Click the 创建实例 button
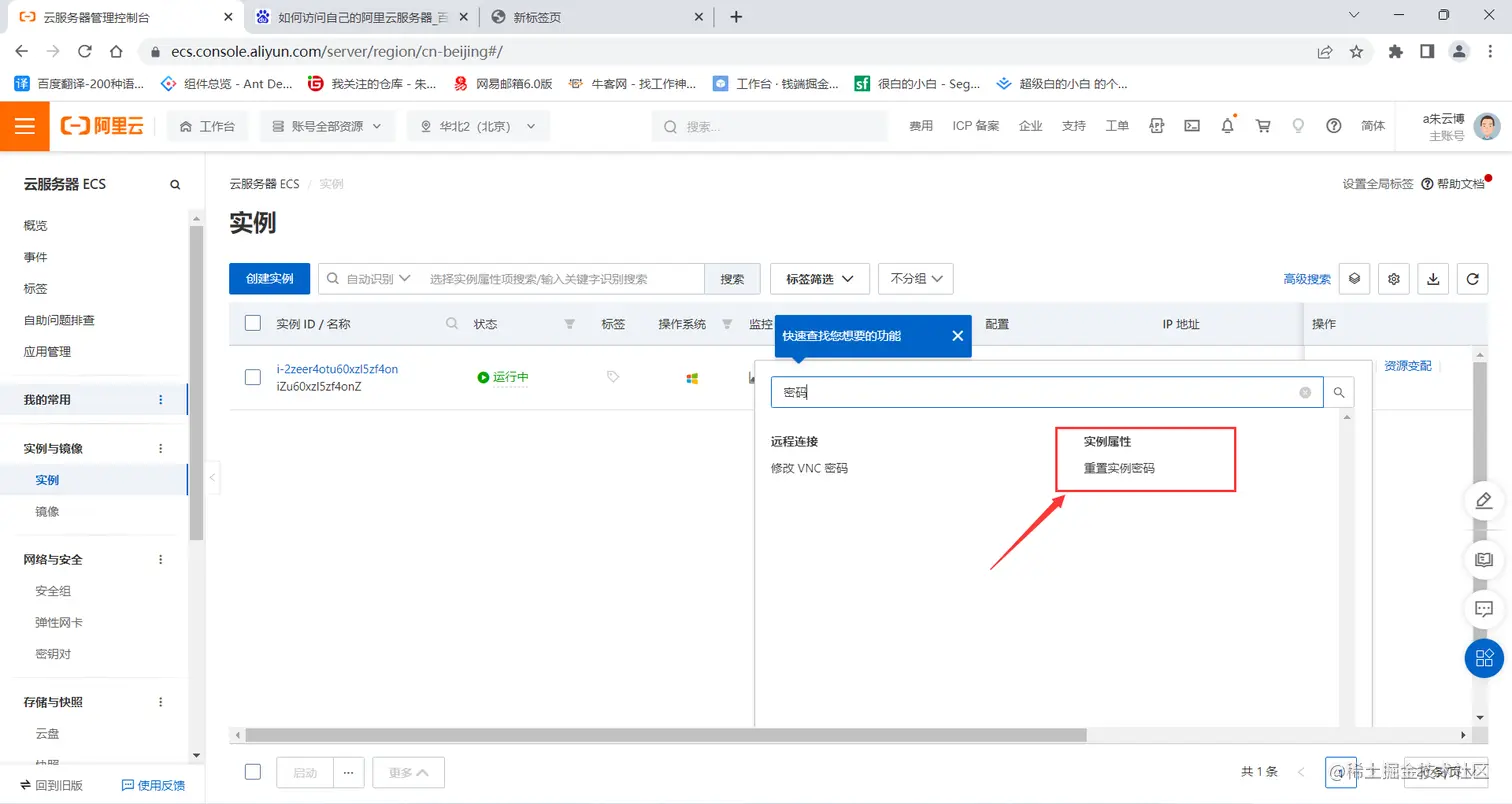The width and height of the screenshot is (1512, 804). click(x=269, y=279)
